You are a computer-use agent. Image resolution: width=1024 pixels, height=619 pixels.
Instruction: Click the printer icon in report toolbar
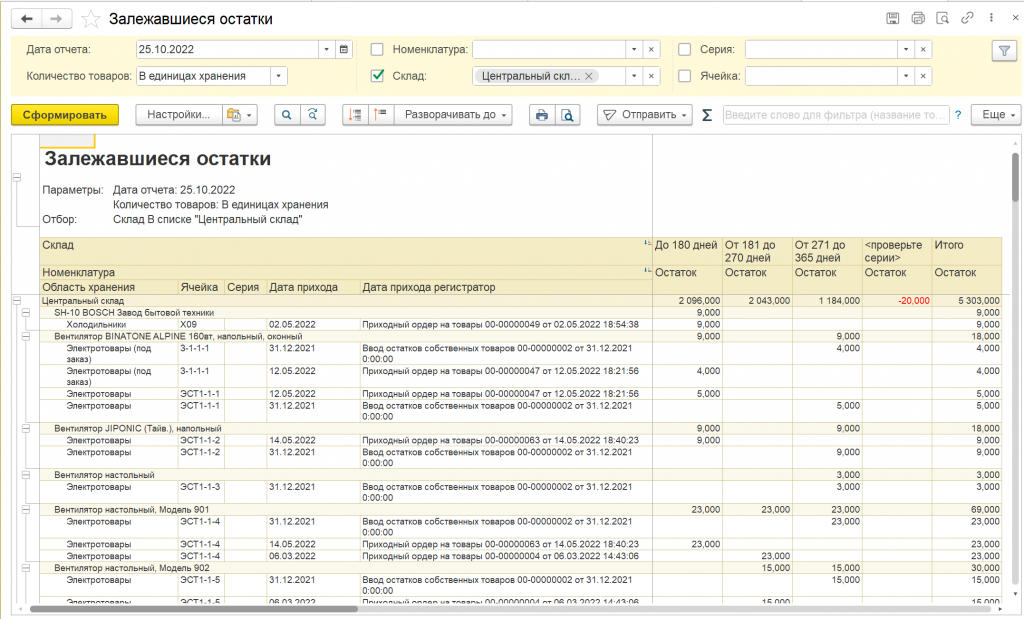point(542,115)
